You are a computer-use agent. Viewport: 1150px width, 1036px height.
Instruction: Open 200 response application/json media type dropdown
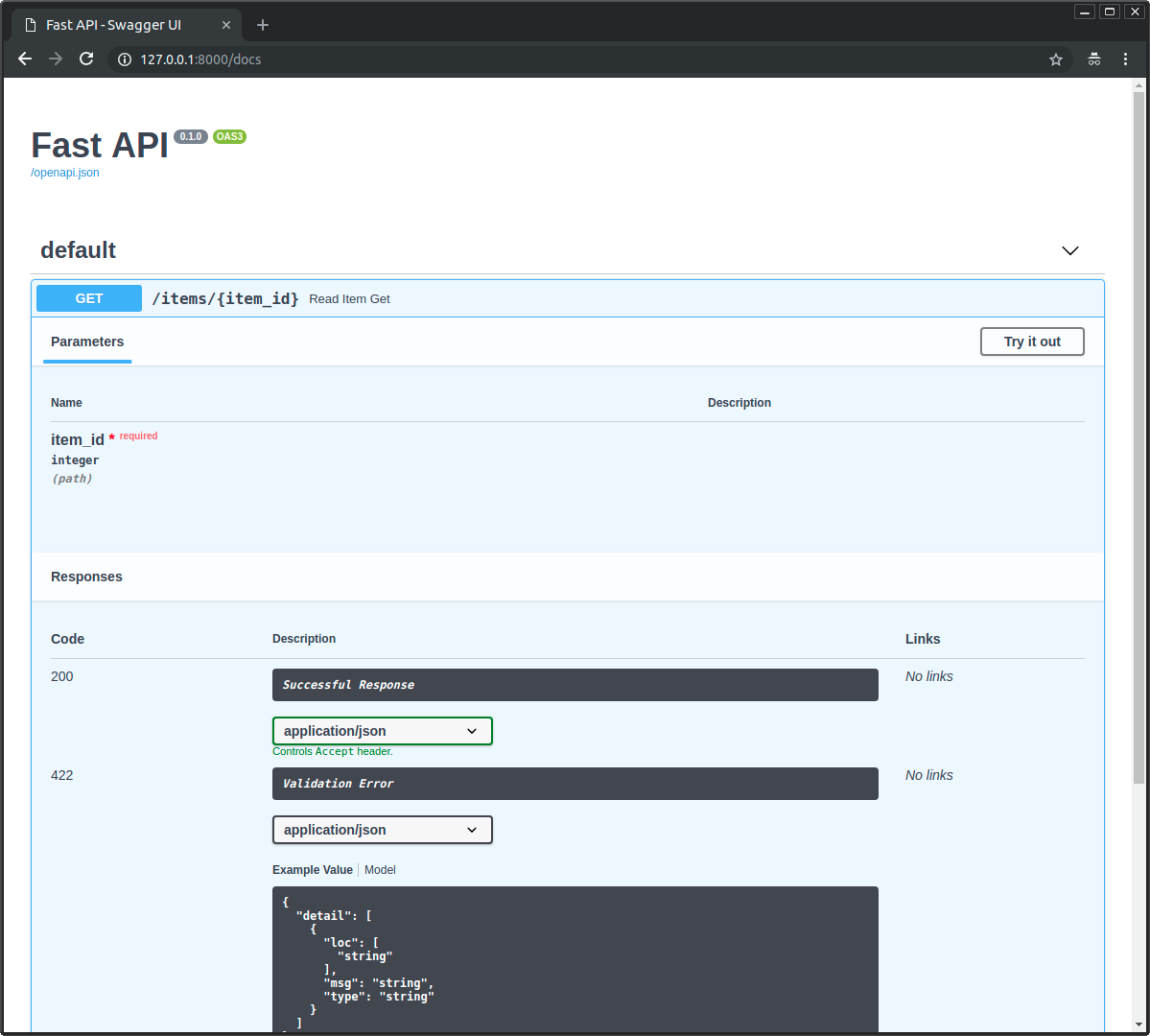[x=382, y=731]
